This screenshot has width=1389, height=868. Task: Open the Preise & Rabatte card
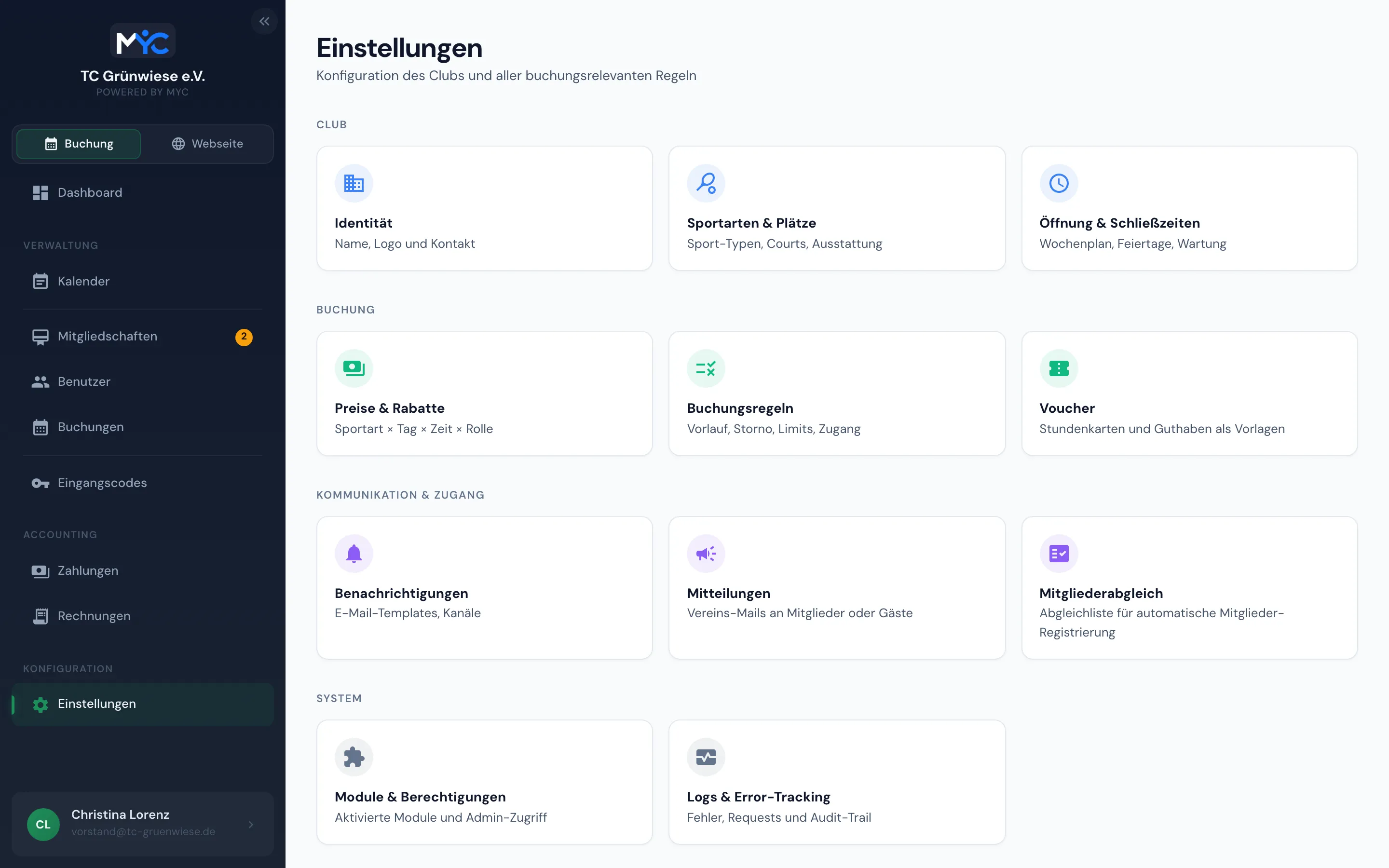(x=484, y=393)
